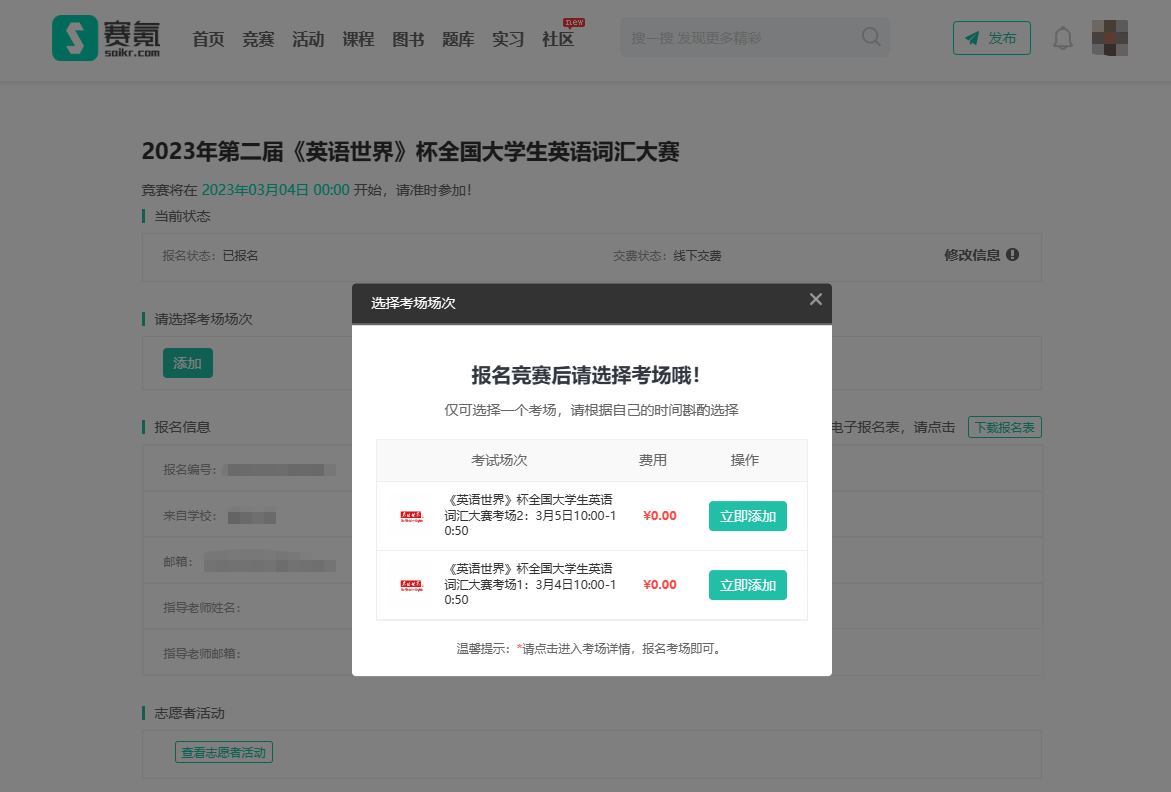The width and height of the screenshot is (1171, 792).
Task: Open the 社区 navigation item marked new
Action: coord(558,39)
